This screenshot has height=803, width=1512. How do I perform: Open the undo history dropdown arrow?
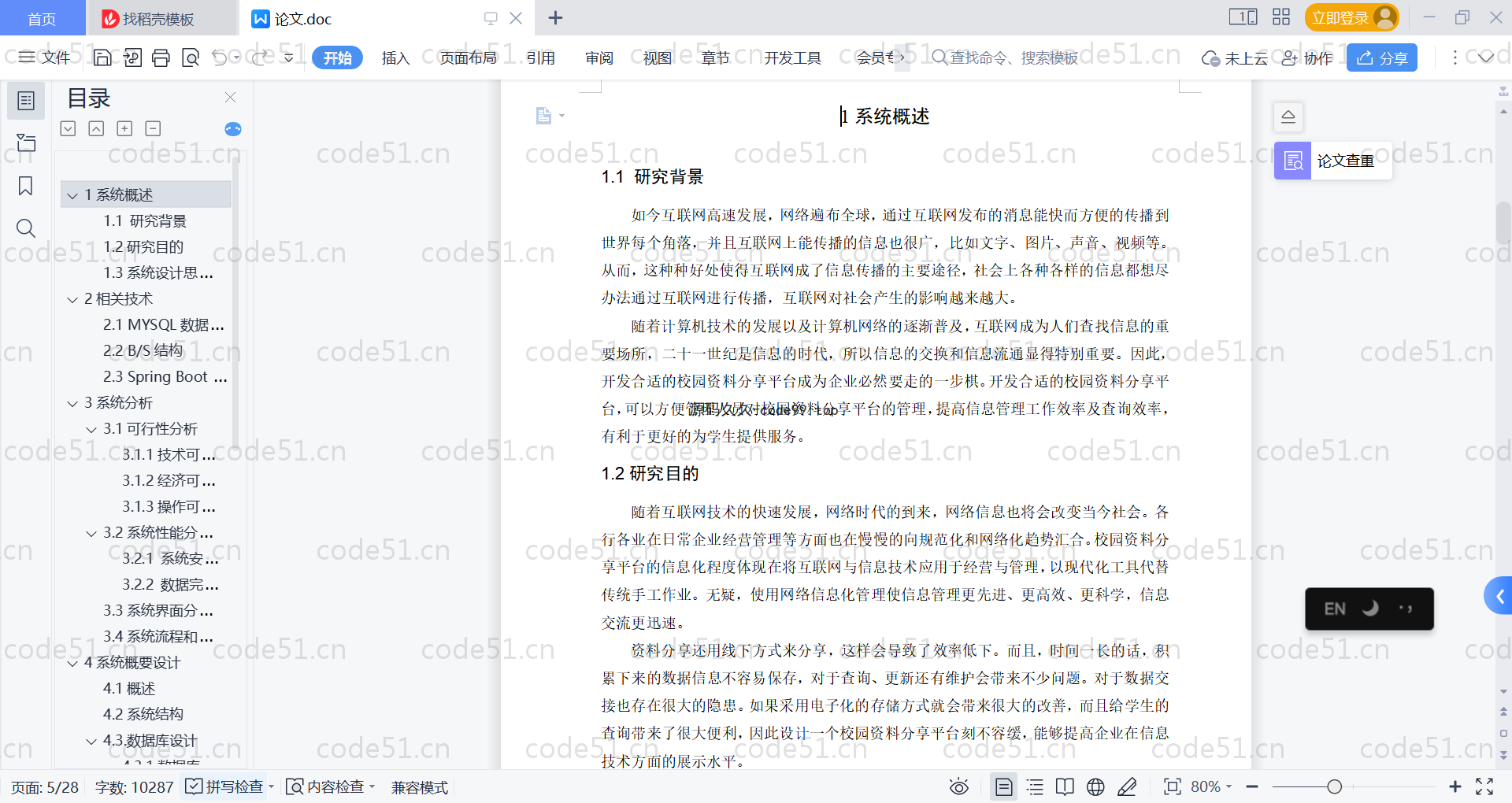[236, 57]
